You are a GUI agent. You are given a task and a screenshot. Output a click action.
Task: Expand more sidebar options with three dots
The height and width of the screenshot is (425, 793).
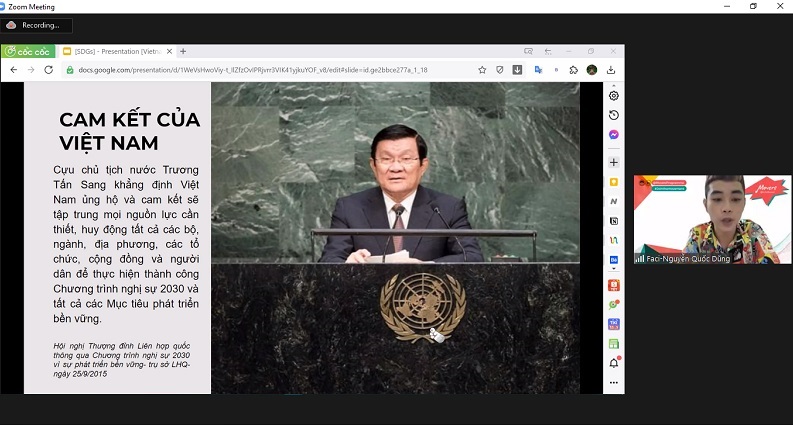coord(614,382)
